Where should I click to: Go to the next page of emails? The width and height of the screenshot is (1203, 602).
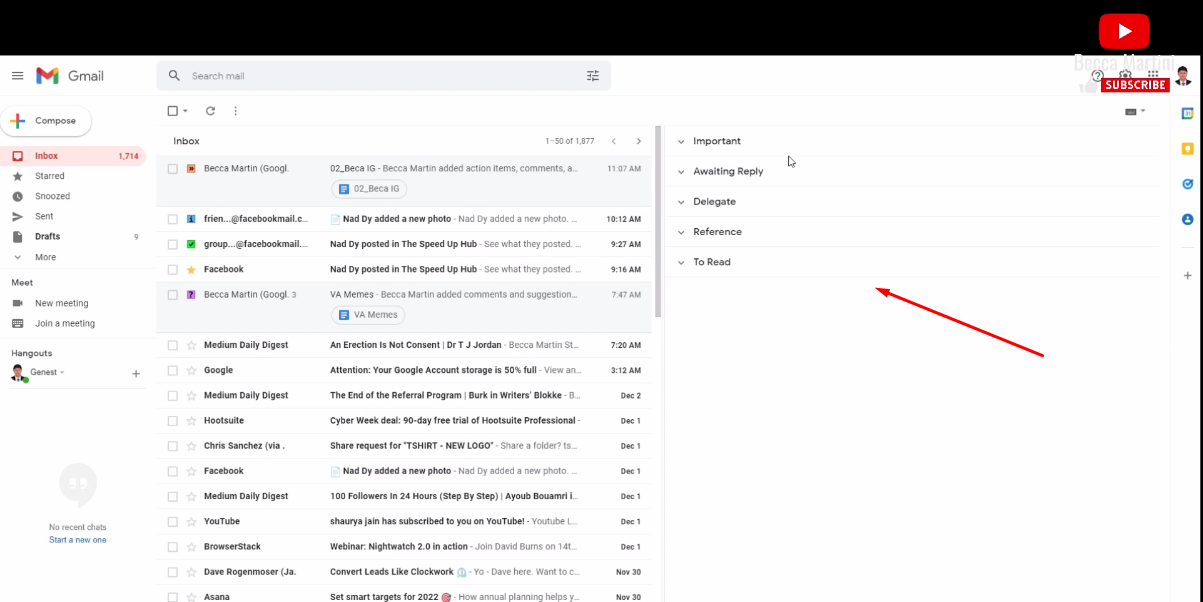click(639, 141)
